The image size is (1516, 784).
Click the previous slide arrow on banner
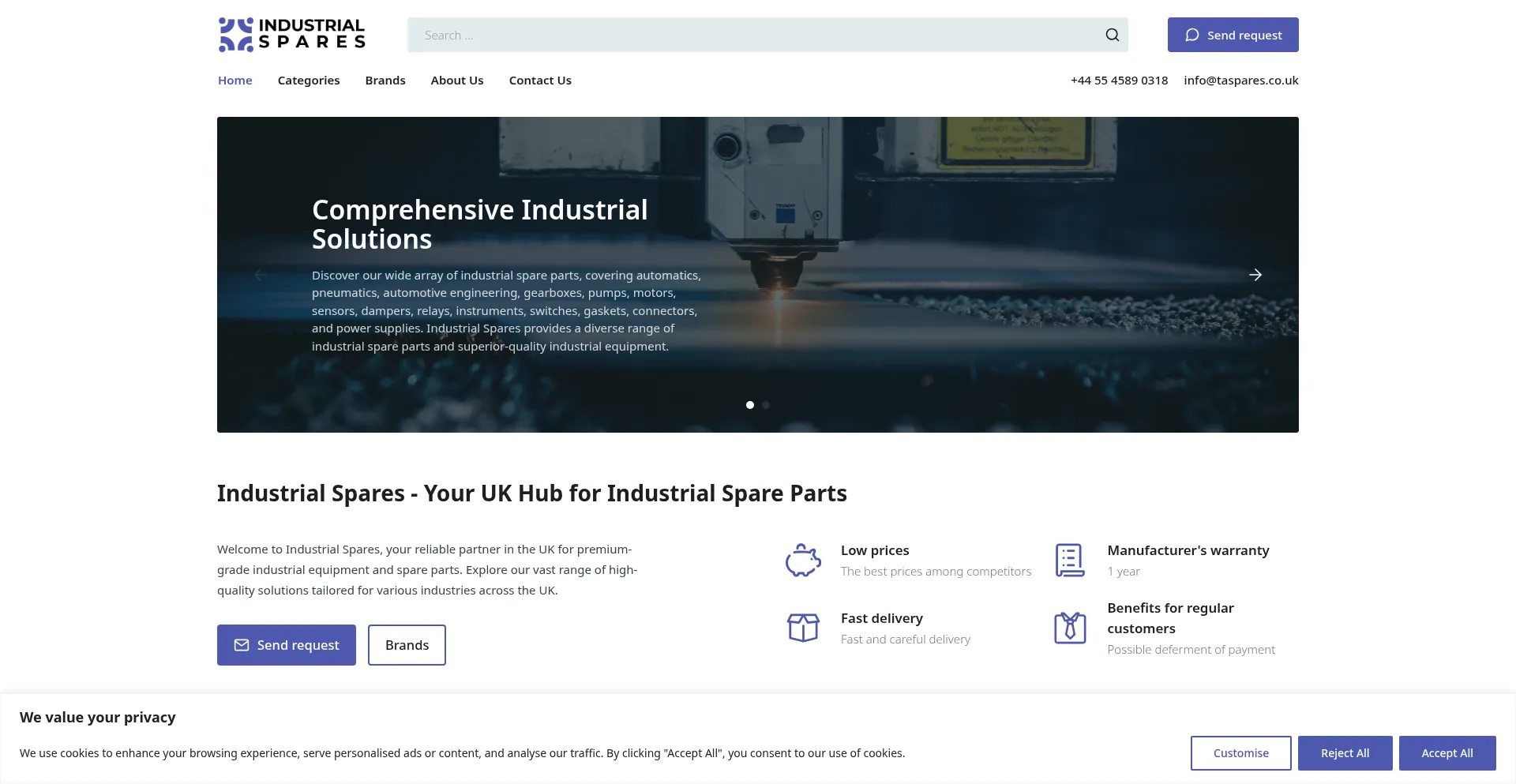coord(260,275)
